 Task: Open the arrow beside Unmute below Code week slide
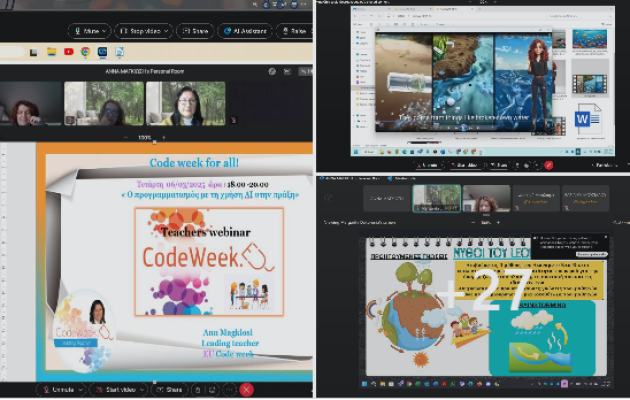(81, 390)
